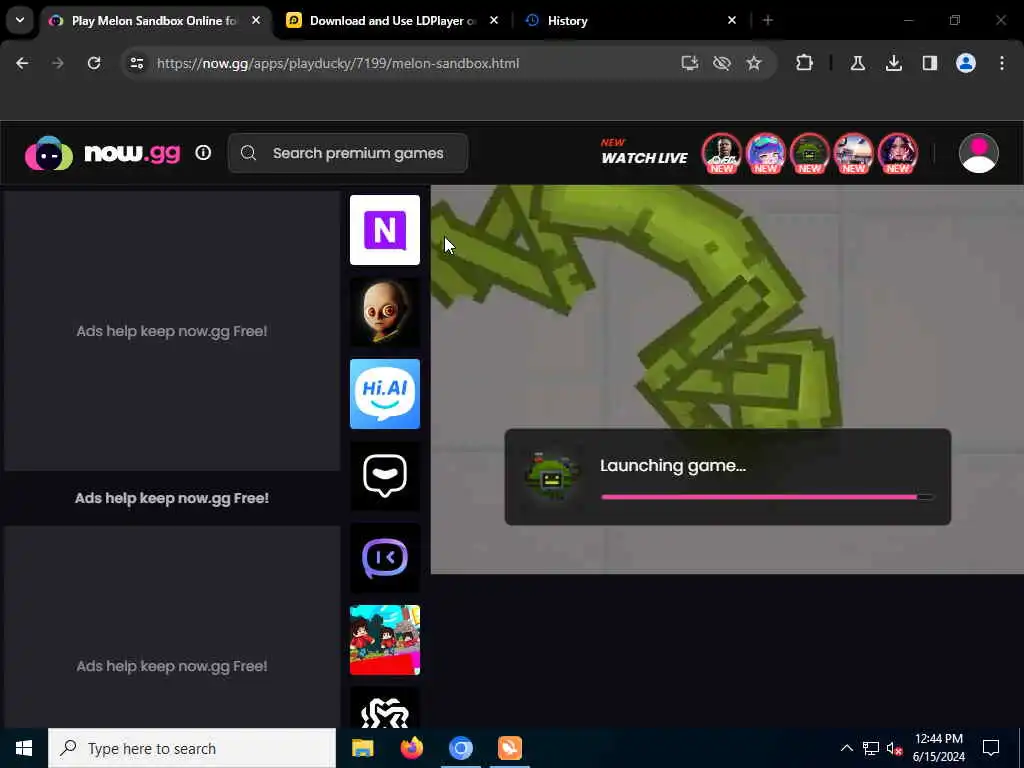This screenshot has width=1024, height=768.
Task: Click the info icon beside now.gg logo
Action: 203,153
